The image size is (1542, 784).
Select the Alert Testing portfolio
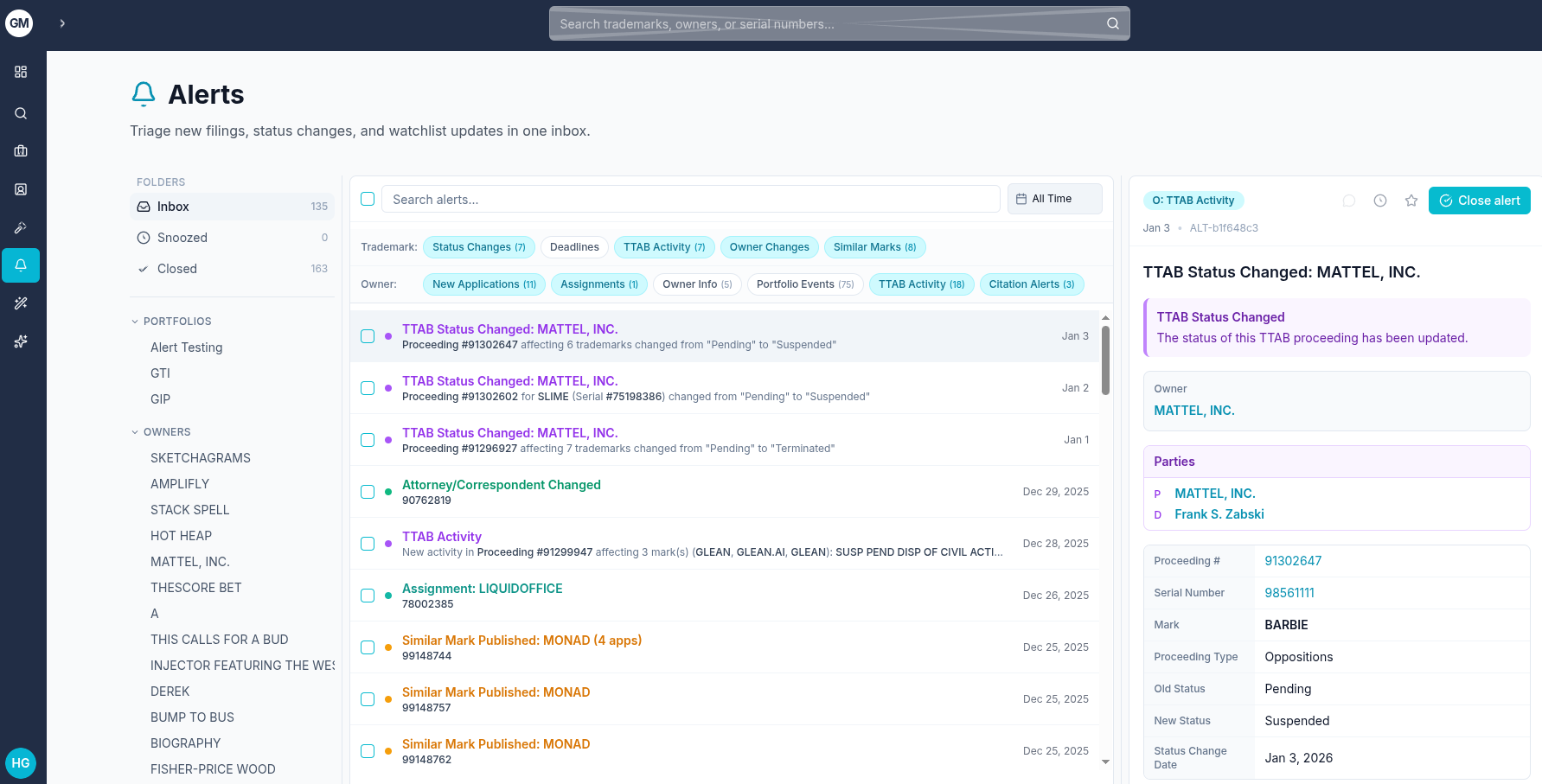point(186,347)
